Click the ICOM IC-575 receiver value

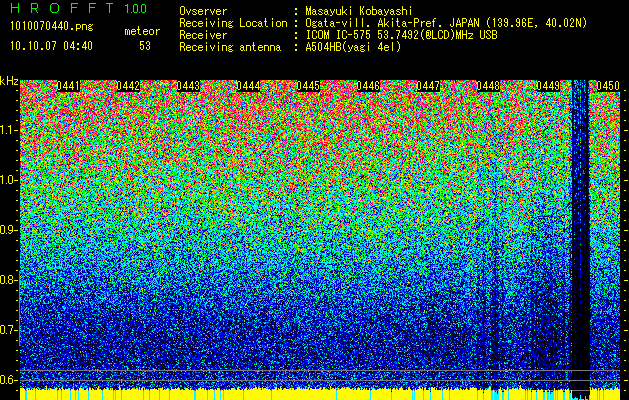401,35
